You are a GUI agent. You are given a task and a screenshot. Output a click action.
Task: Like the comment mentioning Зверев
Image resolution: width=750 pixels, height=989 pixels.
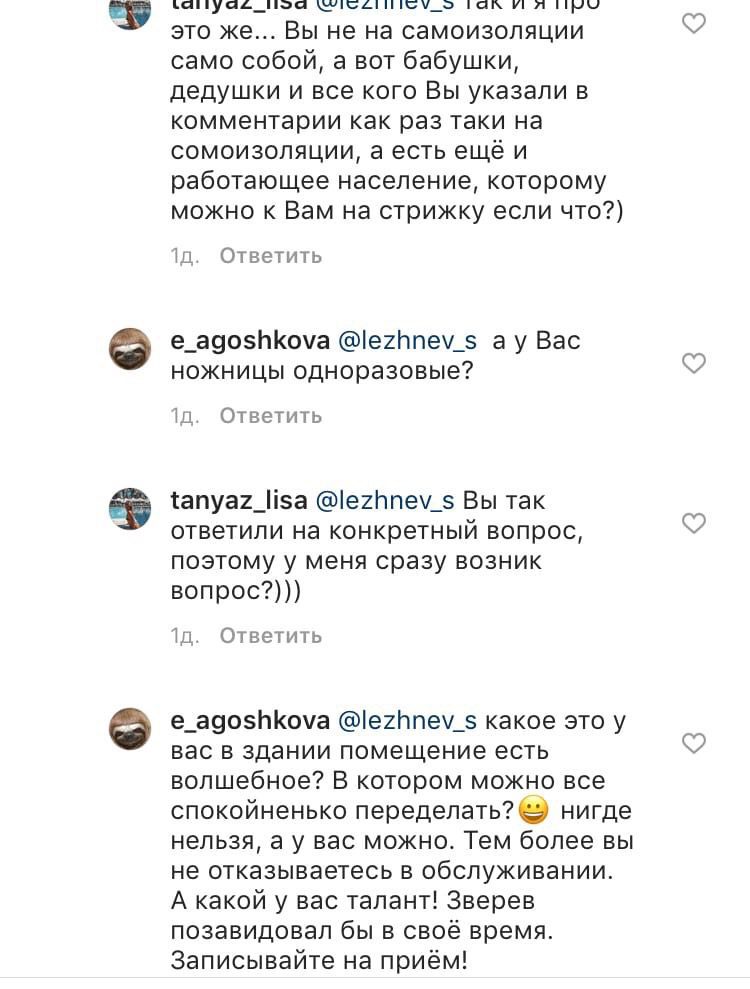coord(693,743)
